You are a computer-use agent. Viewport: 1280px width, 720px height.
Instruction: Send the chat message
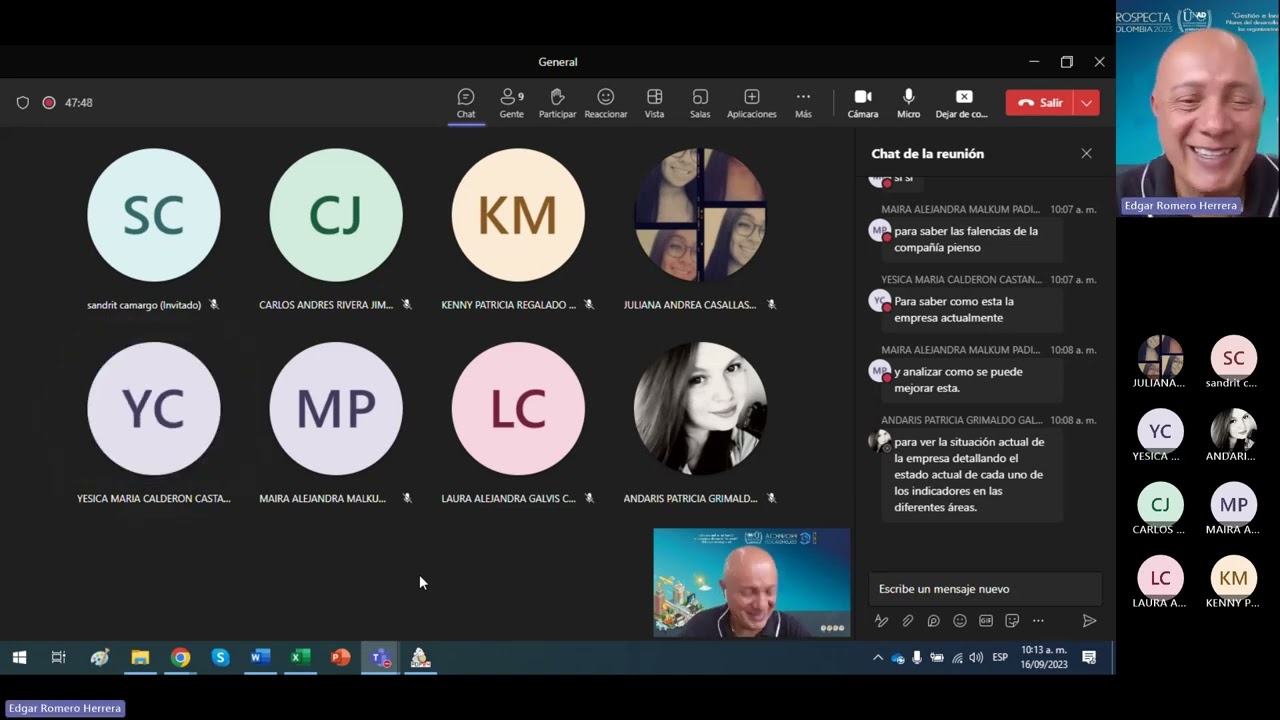click(x=1089, y=621)
